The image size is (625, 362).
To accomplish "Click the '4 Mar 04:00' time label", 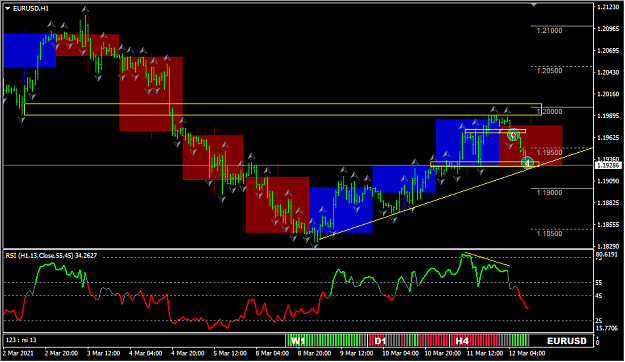I will (x=145, y=353).
